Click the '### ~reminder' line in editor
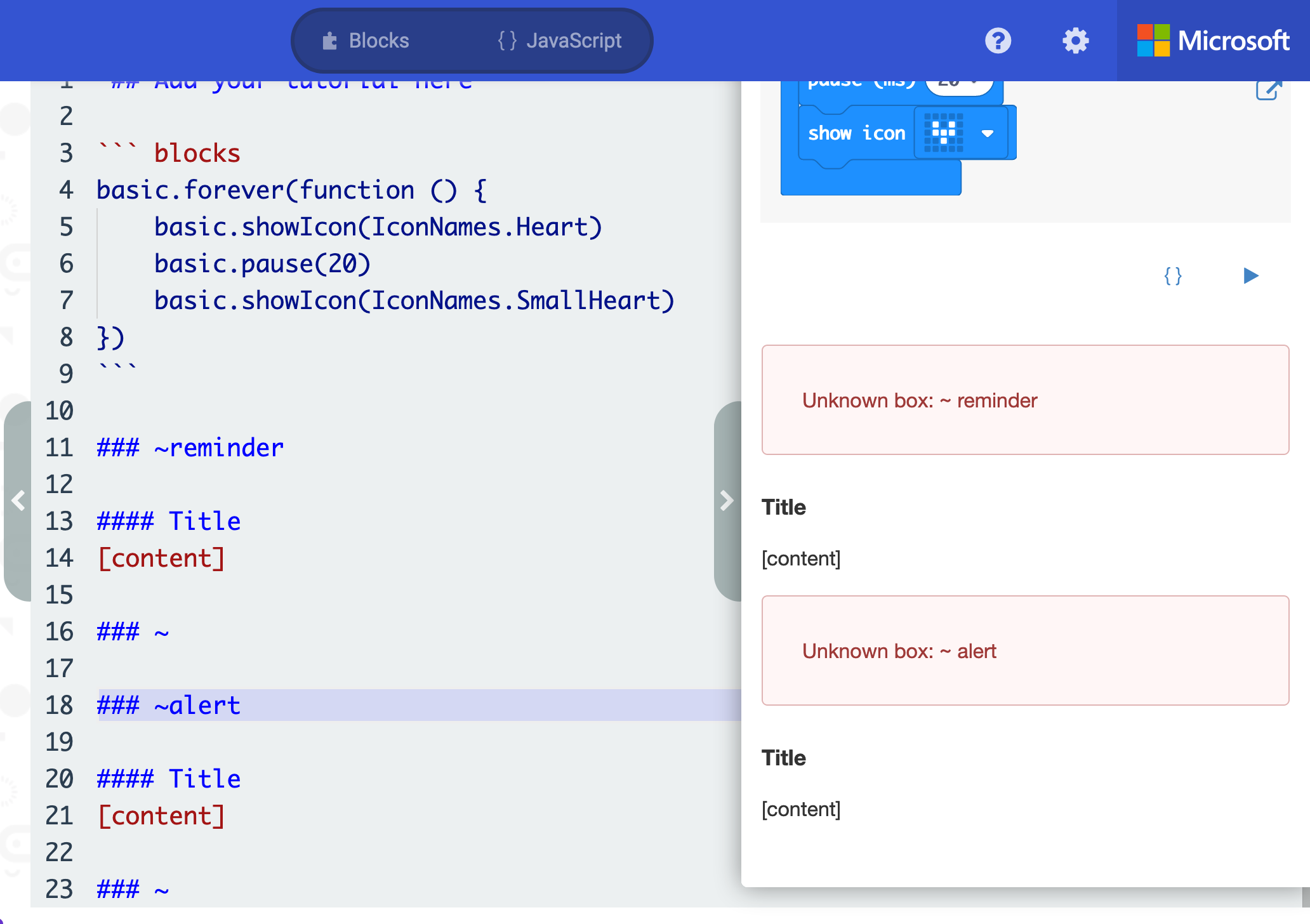 coord(190,447)
